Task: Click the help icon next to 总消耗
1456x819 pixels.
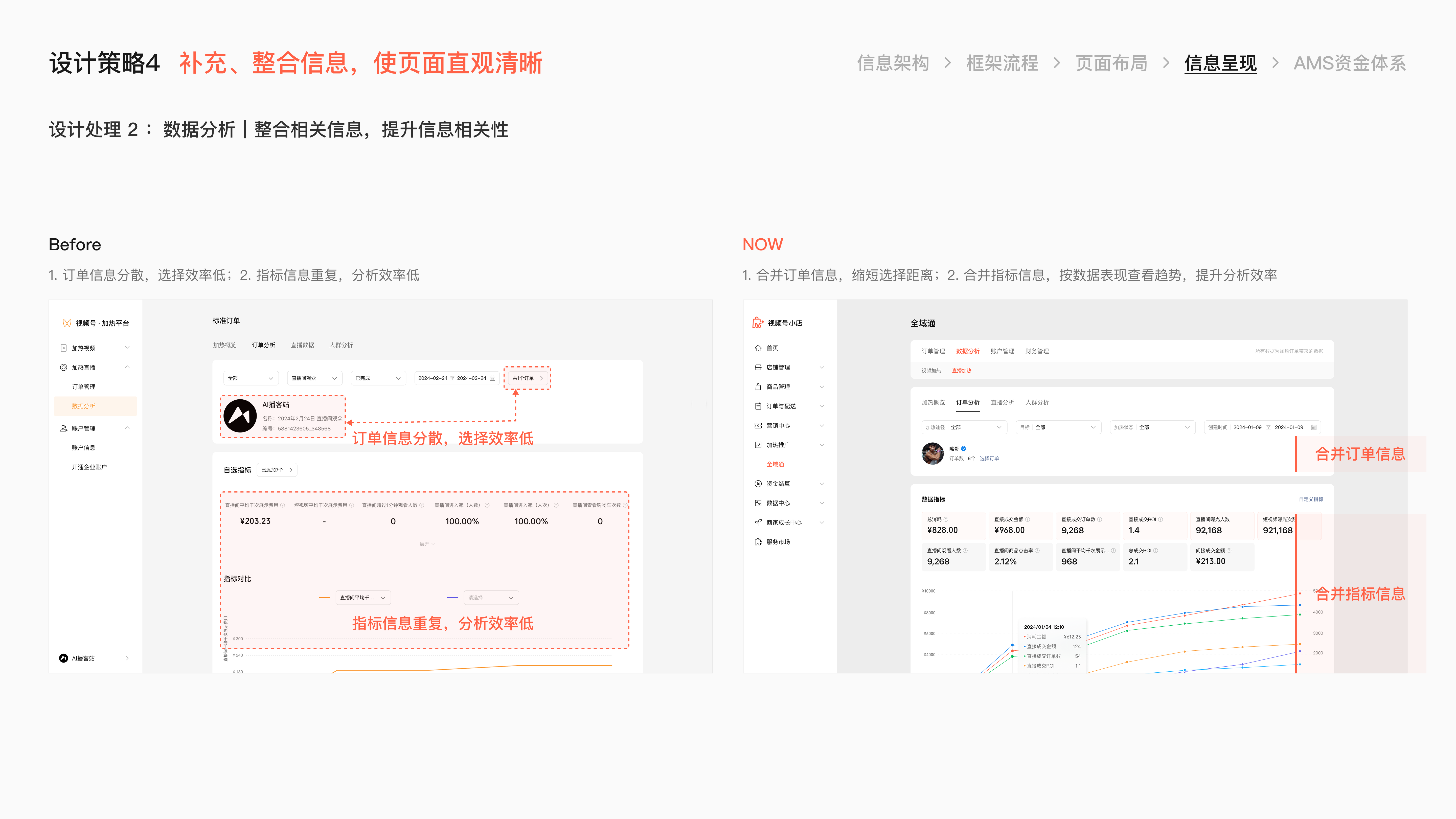Action: (x=946, y=519)
